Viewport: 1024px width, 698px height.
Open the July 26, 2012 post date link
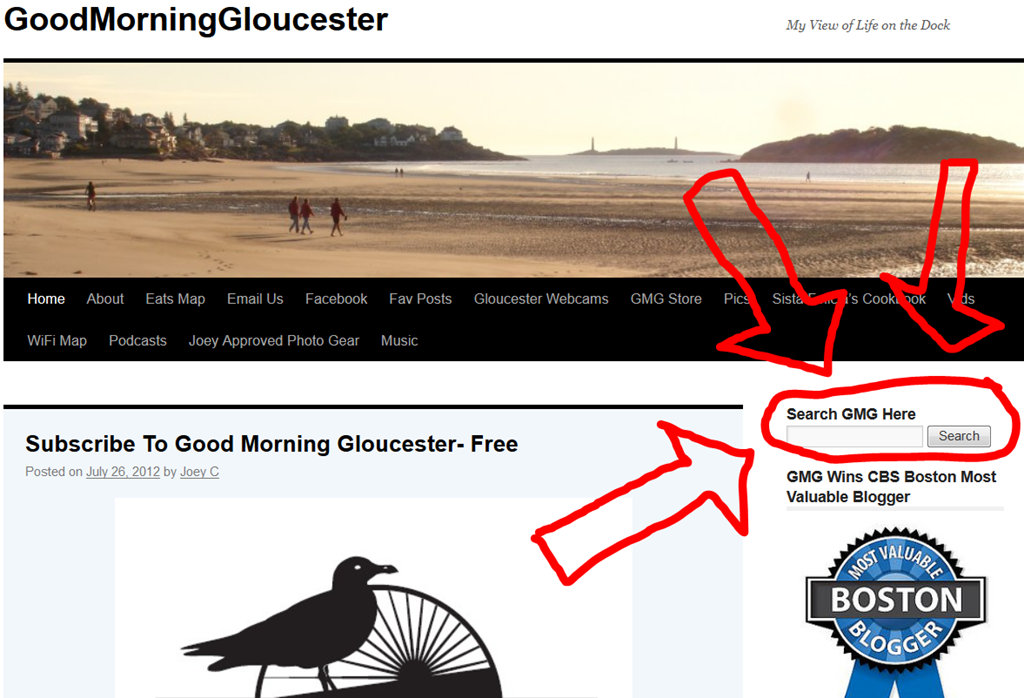123,472
